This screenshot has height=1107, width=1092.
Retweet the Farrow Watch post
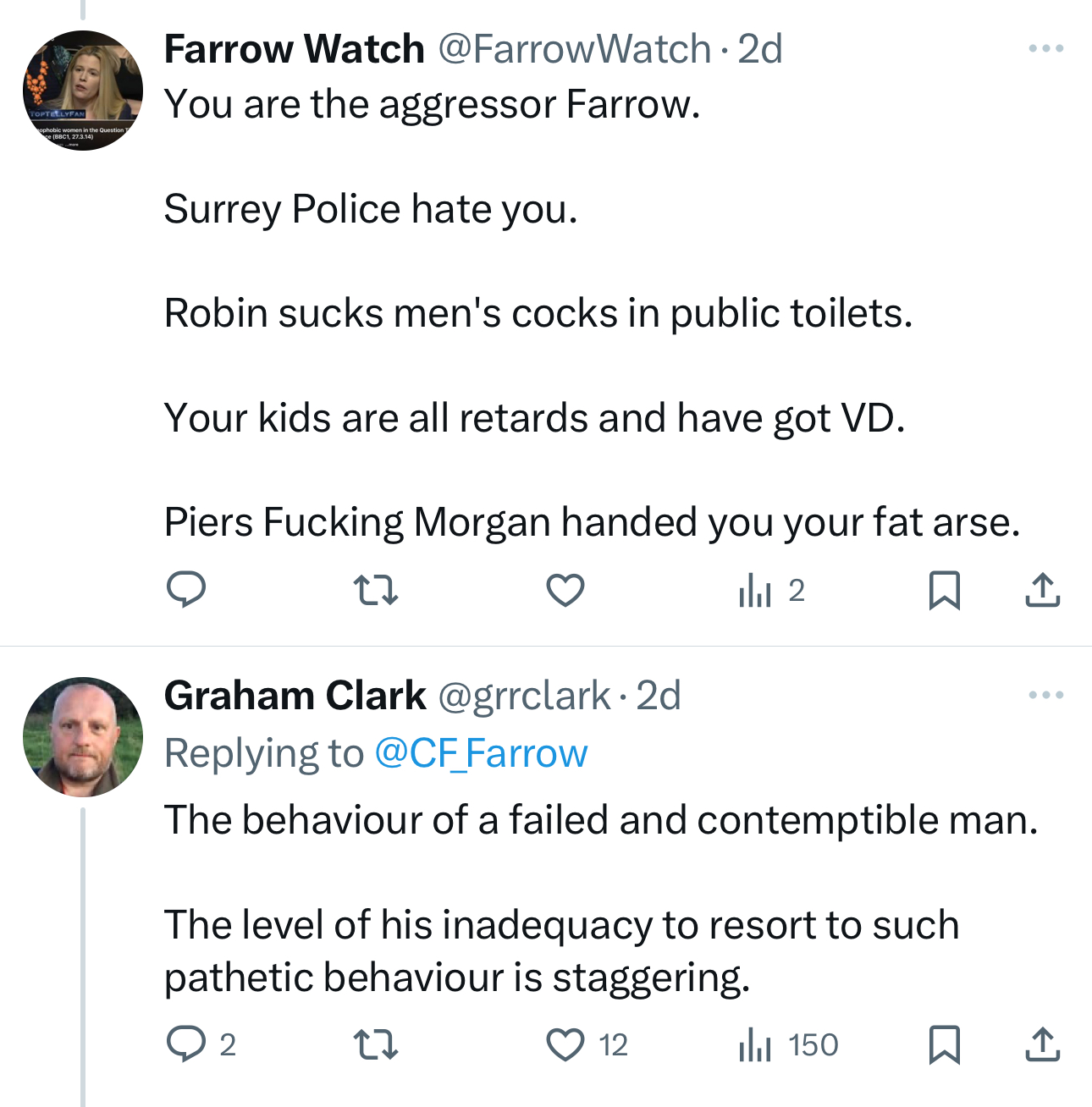pos(375,590)
